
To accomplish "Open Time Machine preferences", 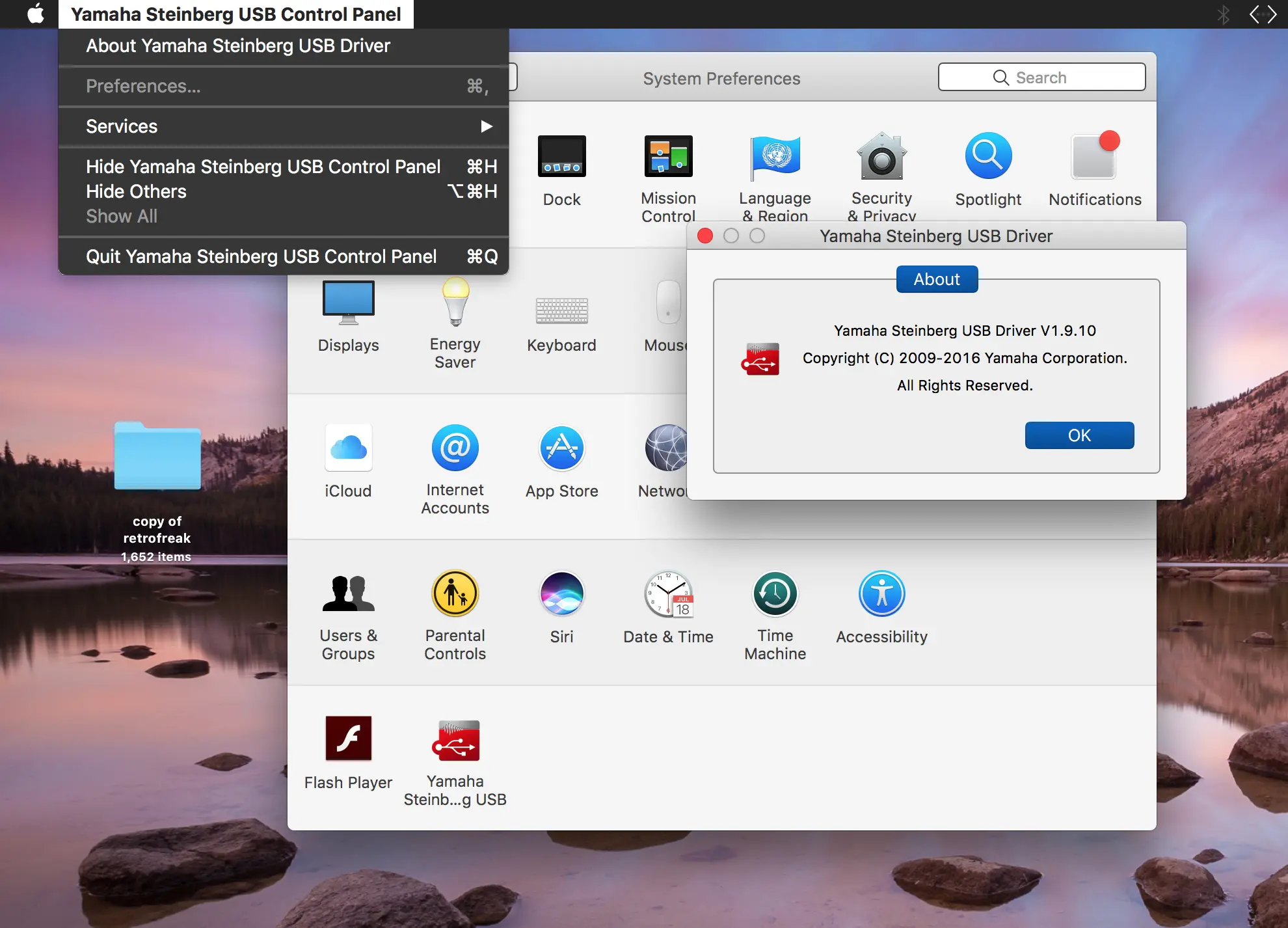I will pyautogui.click(x=775, y=594).
